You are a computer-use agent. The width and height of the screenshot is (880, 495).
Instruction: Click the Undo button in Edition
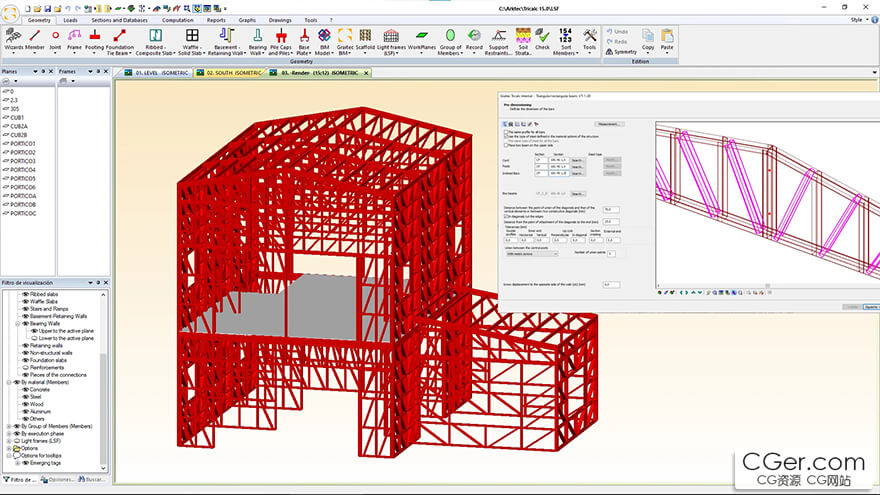coord(617,32)
